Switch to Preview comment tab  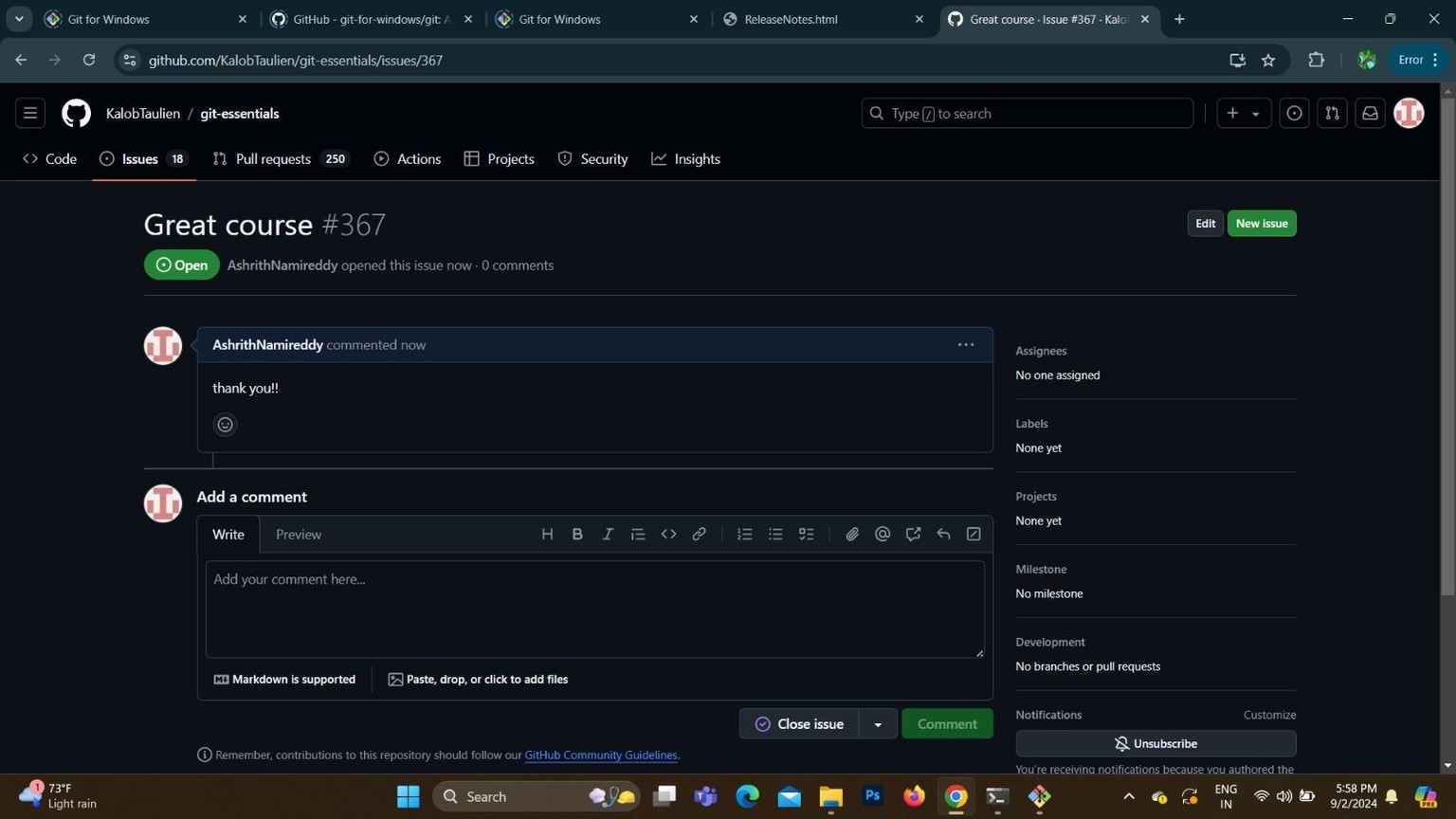(299, 535)
